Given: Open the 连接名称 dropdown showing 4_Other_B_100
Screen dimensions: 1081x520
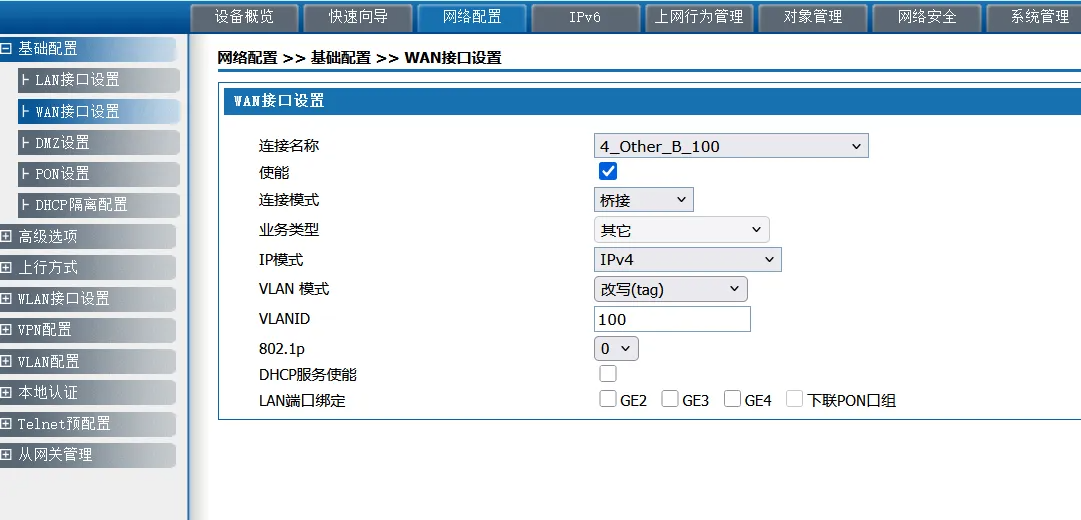Looking at the screenshot, I should coord(731,146).
